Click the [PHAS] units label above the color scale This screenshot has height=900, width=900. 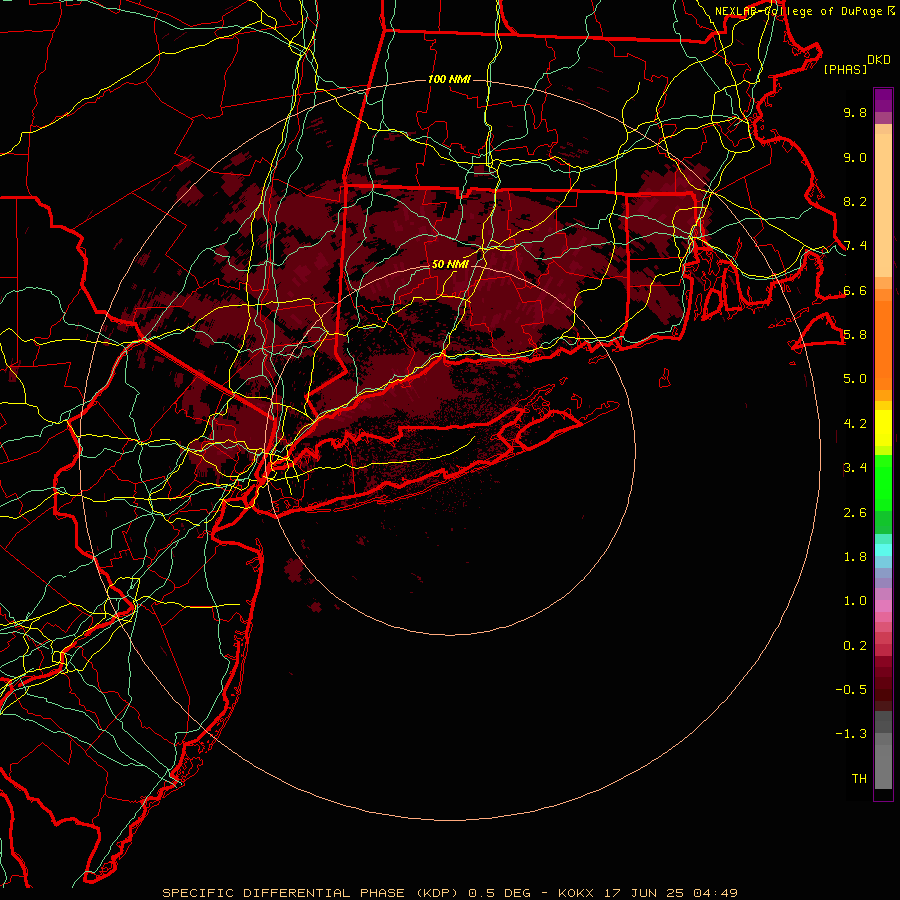point(845,69)
